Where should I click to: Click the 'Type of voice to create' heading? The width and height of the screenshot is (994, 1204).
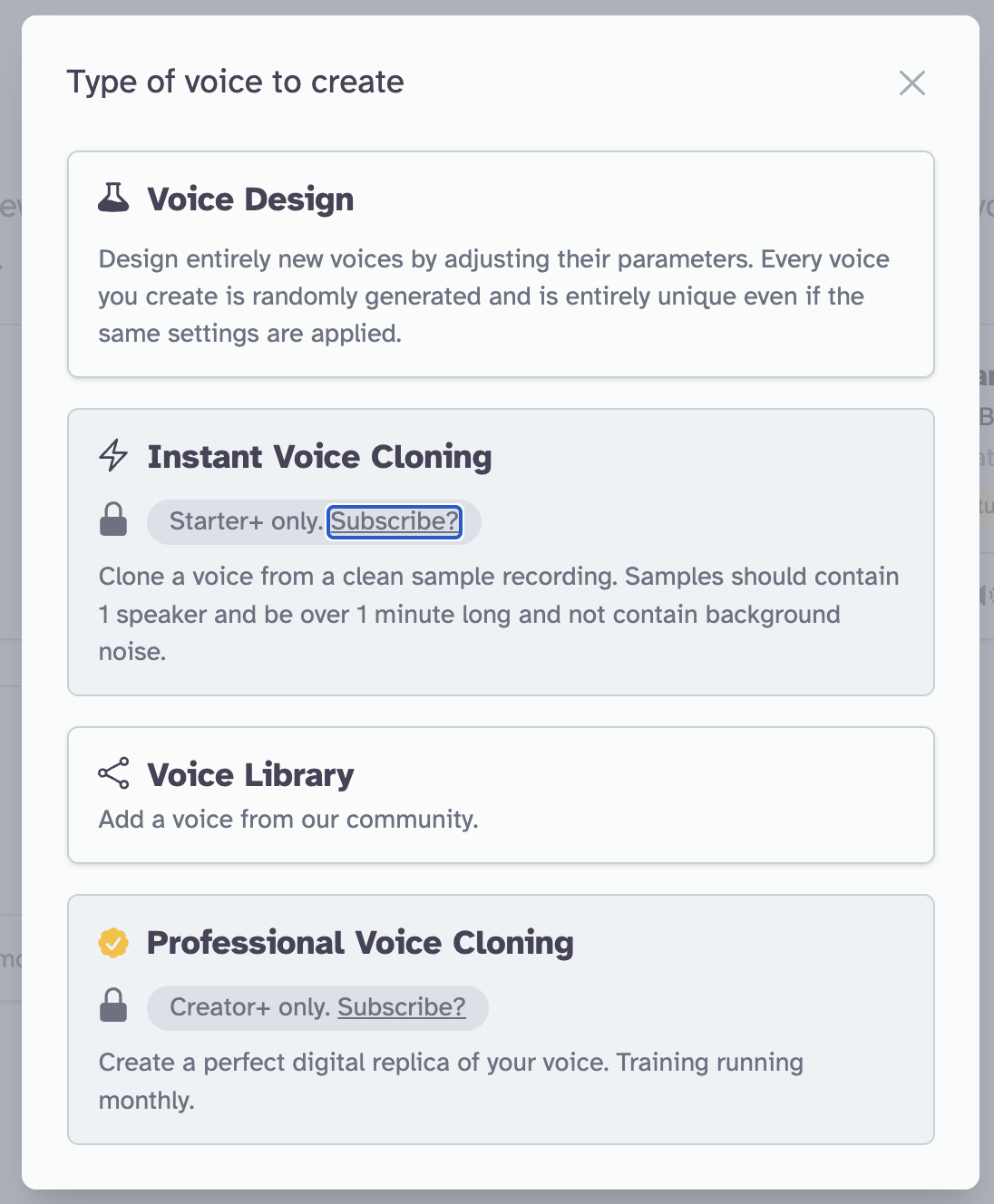tap(236, 83)
